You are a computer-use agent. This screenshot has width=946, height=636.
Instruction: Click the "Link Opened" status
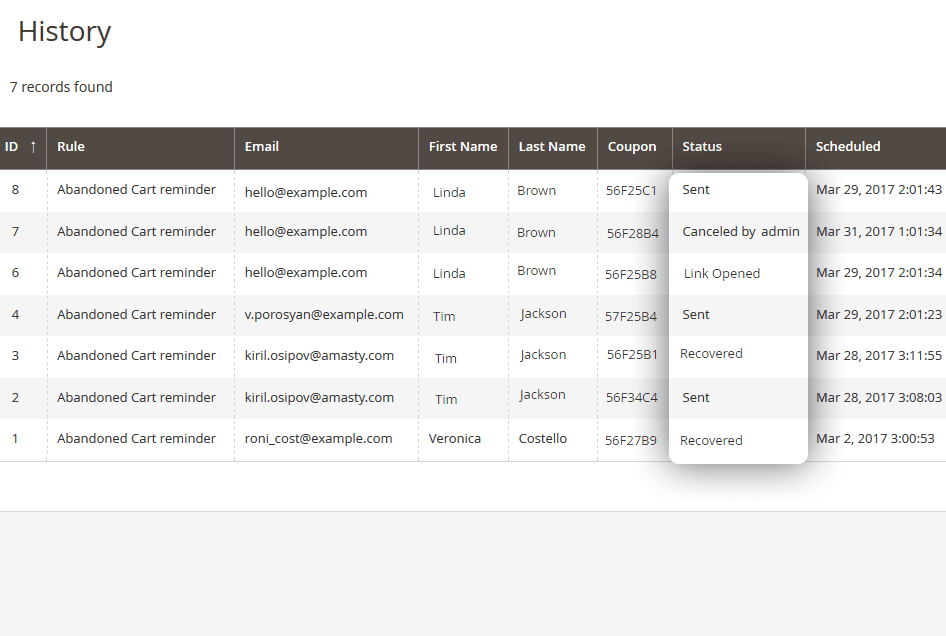(x=722, y=274)
